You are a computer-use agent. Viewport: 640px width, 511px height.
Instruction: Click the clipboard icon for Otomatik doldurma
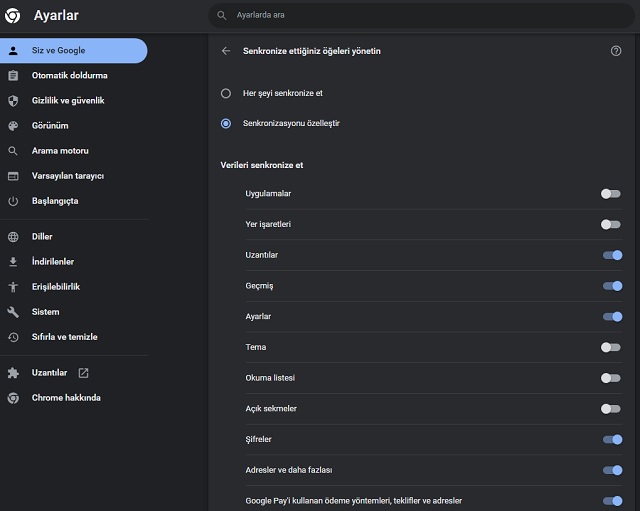pyautogui.click(x=13, y=76)
